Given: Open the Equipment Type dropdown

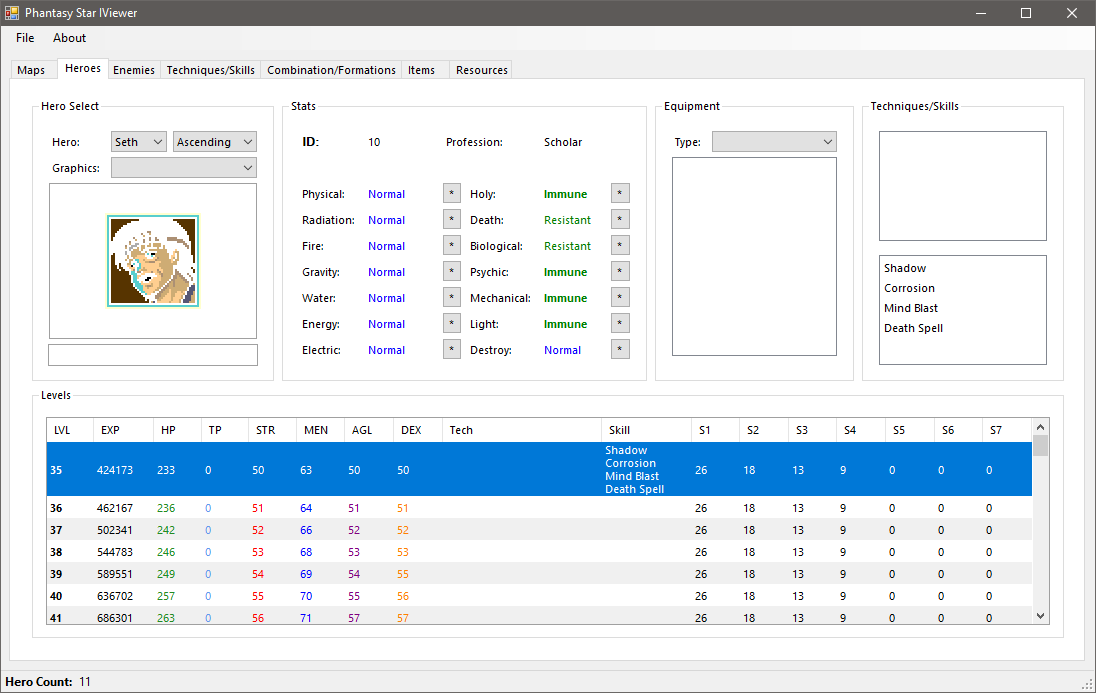Looking at the screenshot, I should 774,142.
